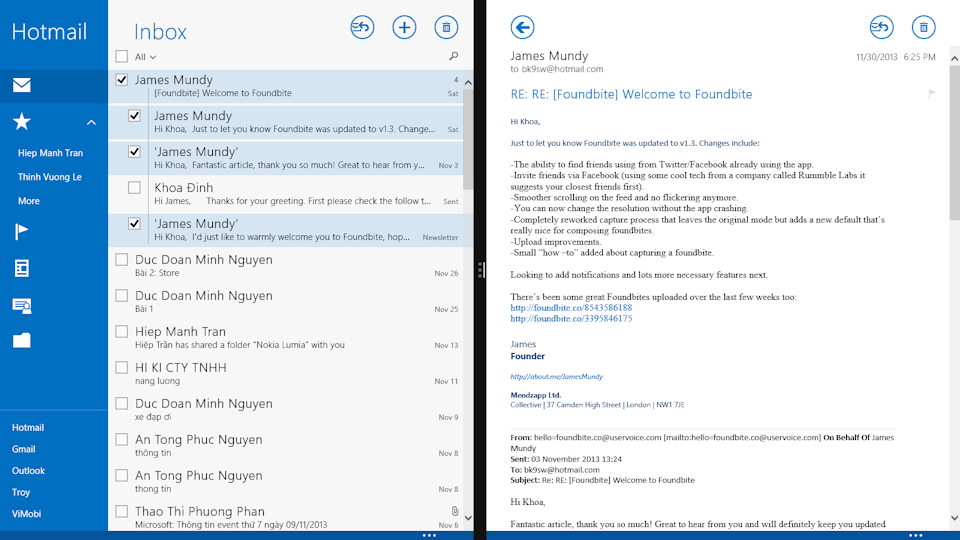The height and width of the screenshot is (540, 960).
Task: Select favorite contact Hiep Manh Tran
Action: (x=50, y=153)
